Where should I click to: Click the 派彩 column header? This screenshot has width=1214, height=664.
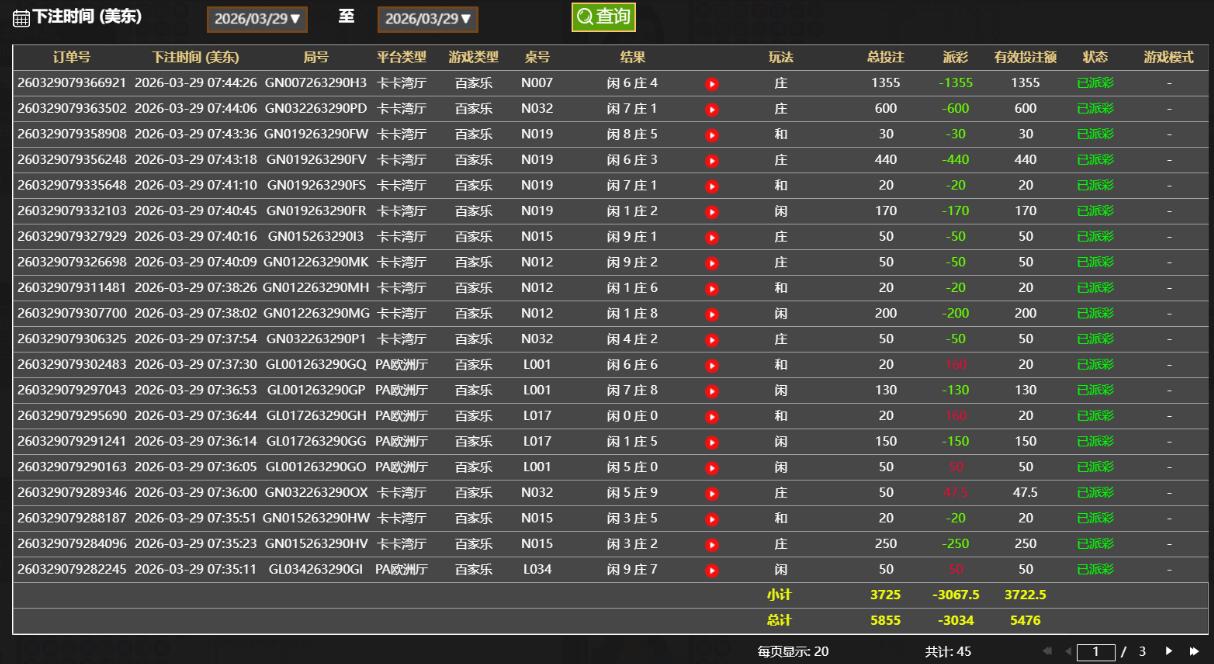(x=955, y=57)
